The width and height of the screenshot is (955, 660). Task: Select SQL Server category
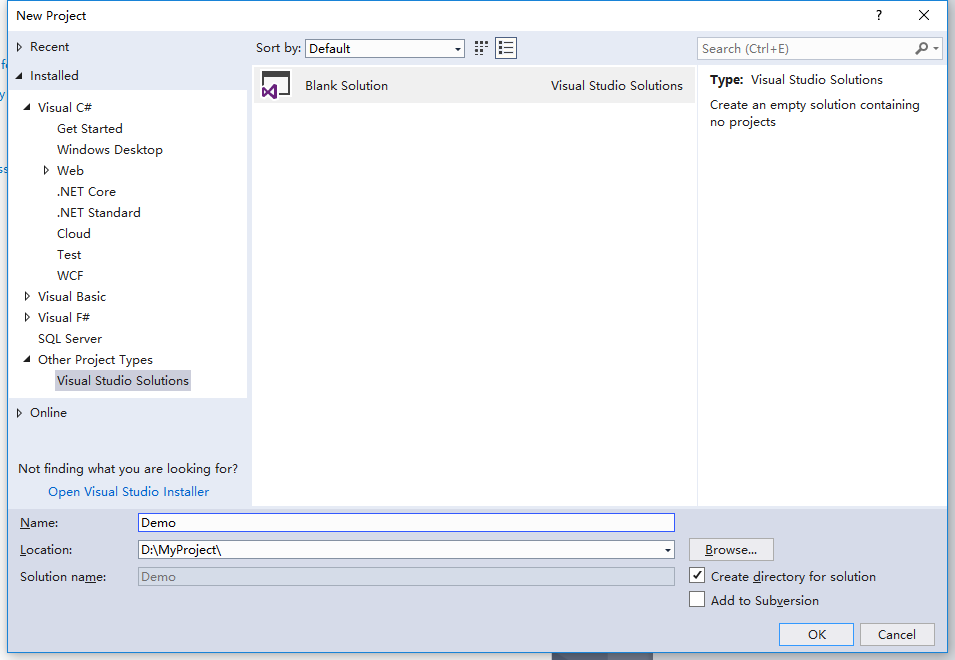[x=70, y=339]
